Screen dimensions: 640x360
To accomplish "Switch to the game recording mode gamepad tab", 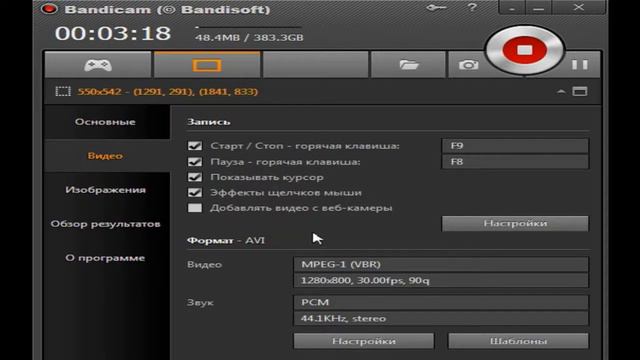I will (x=98, y=64).
